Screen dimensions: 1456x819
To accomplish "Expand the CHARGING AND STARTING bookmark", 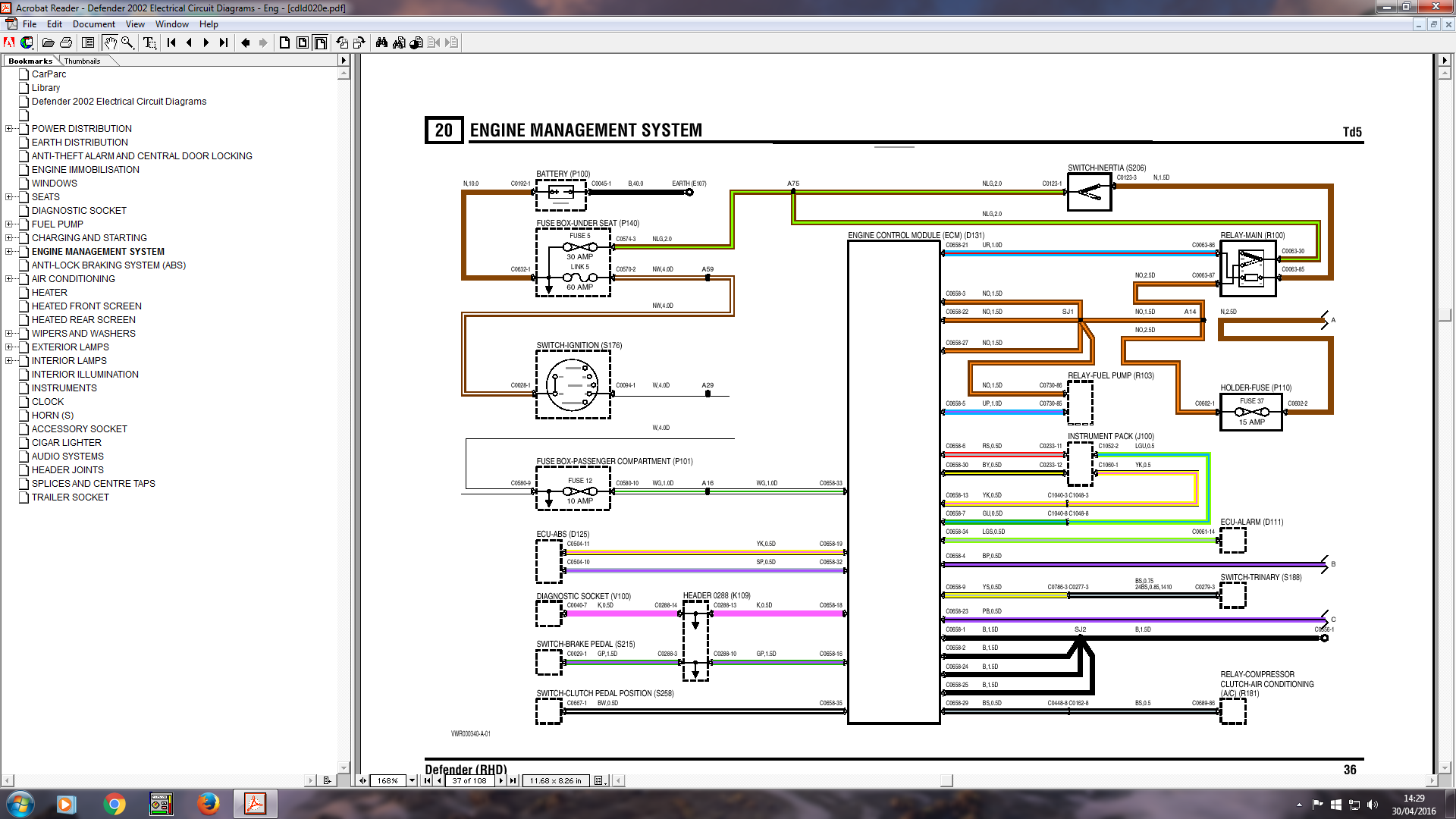I will point(8,238).
